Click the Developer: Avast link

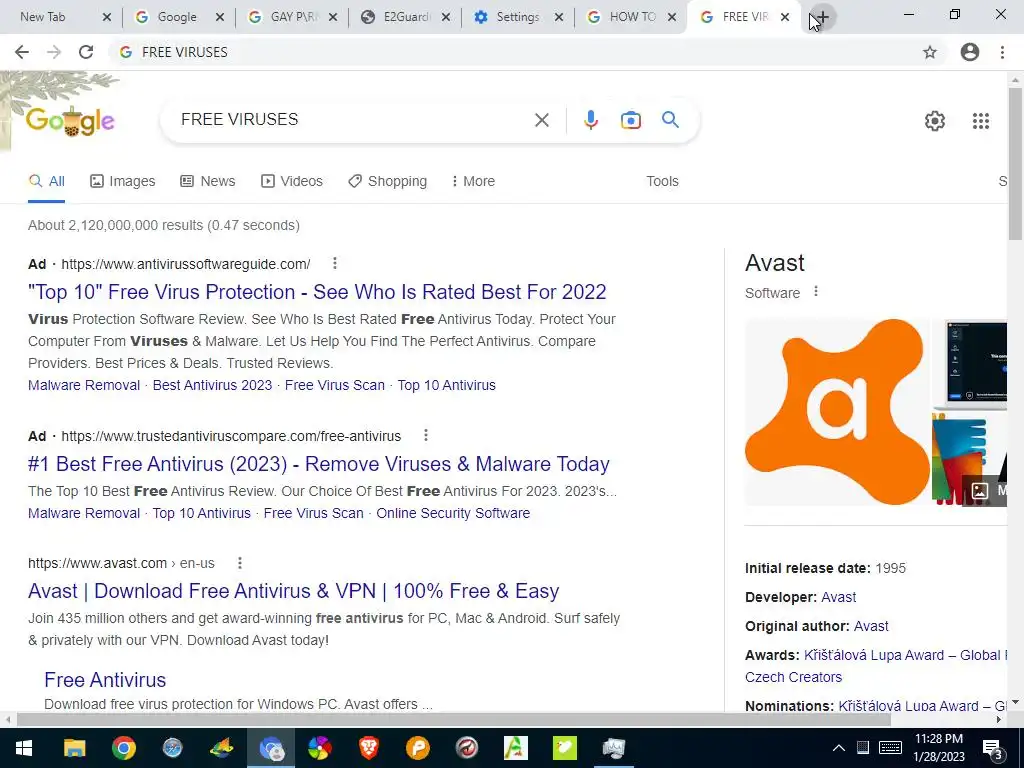pos(839,597)
